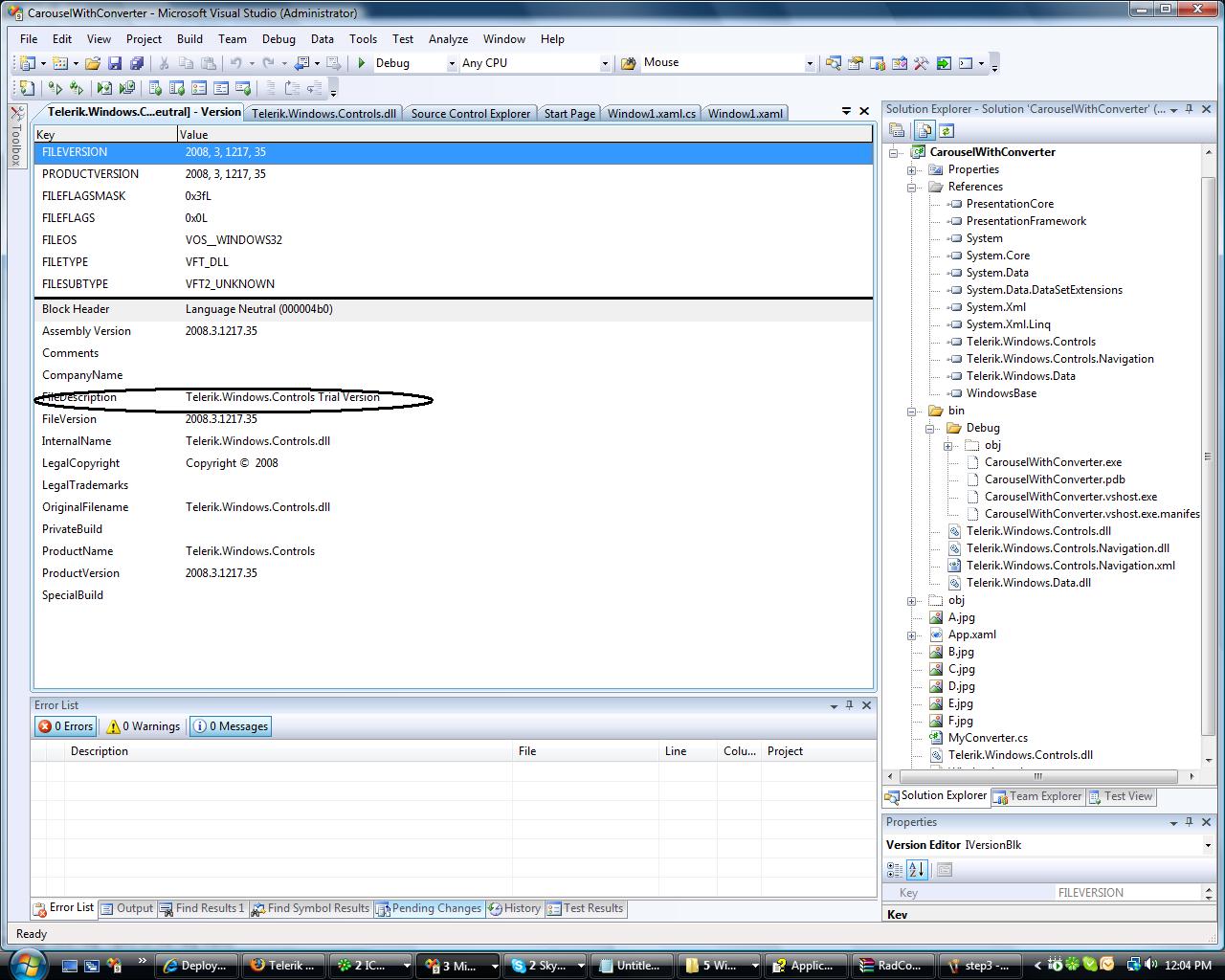Image resolution: width=1225 pixels, height=980 pixels.
Task: Open the Skype taskbar button
Action: [x=546, y=965]
